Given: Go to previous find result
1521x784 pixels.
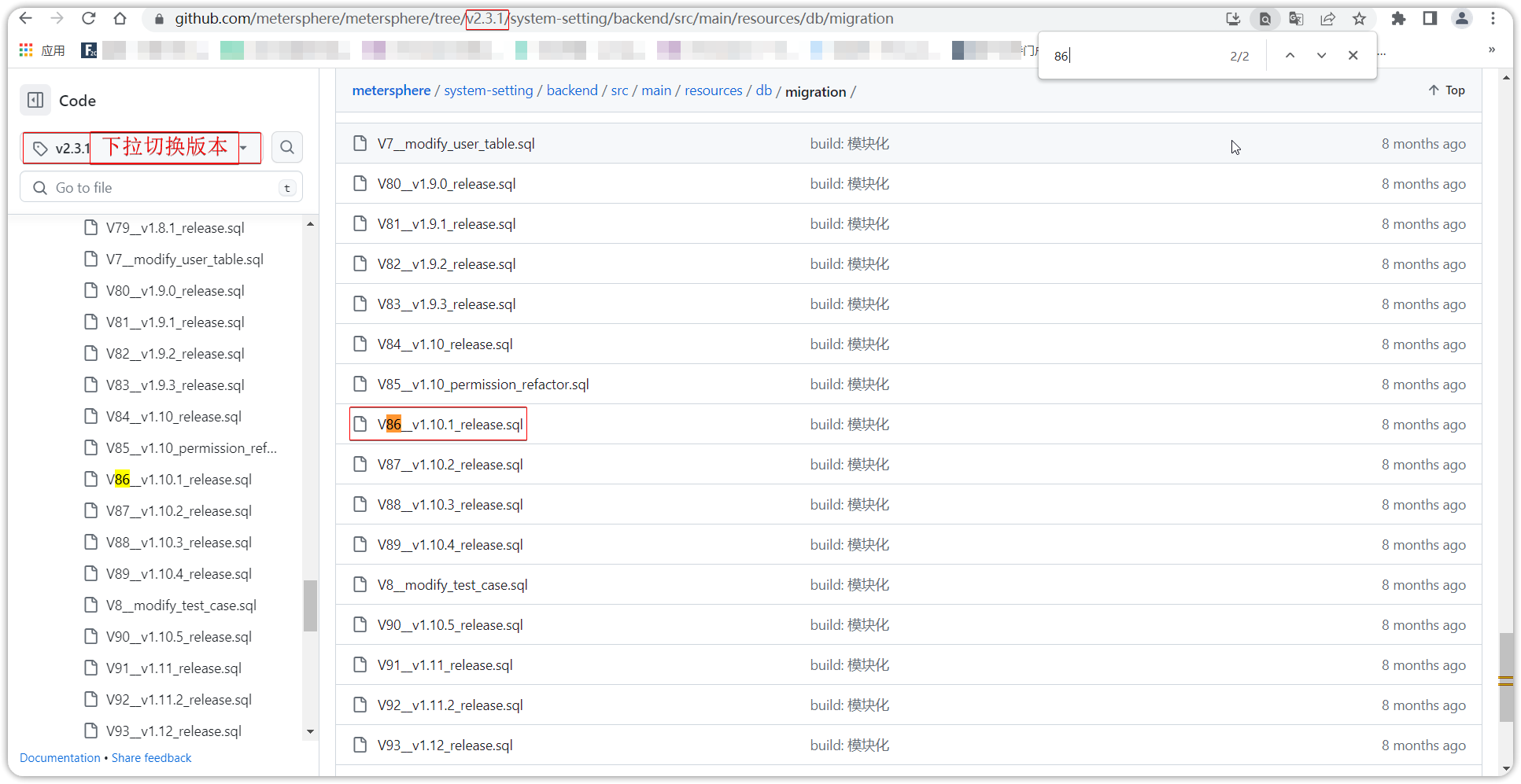Looking at the screenshot, I should point(1290,55).
